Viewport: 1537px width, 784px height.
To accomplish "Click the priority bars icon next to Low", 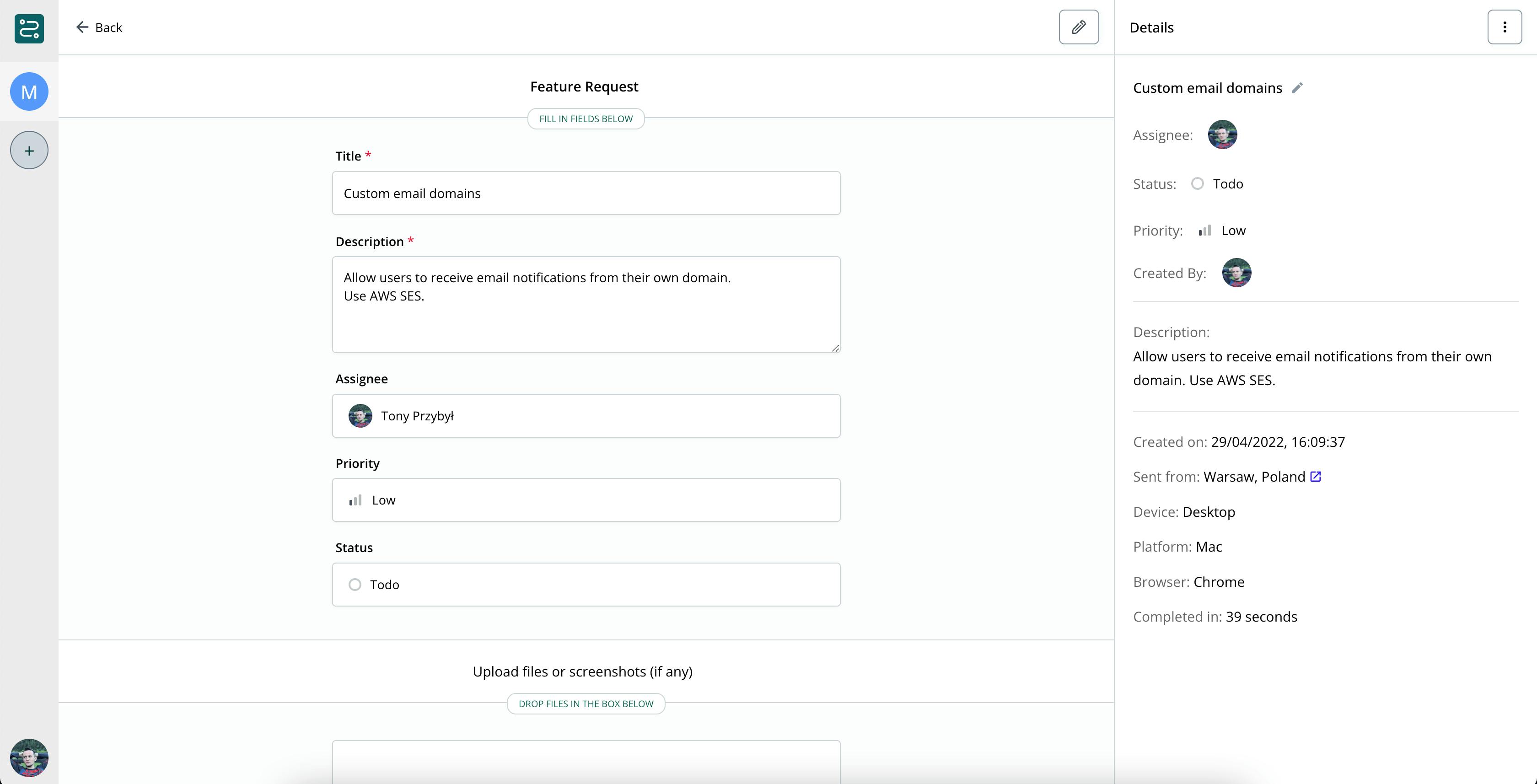I will click(1204, 231).
